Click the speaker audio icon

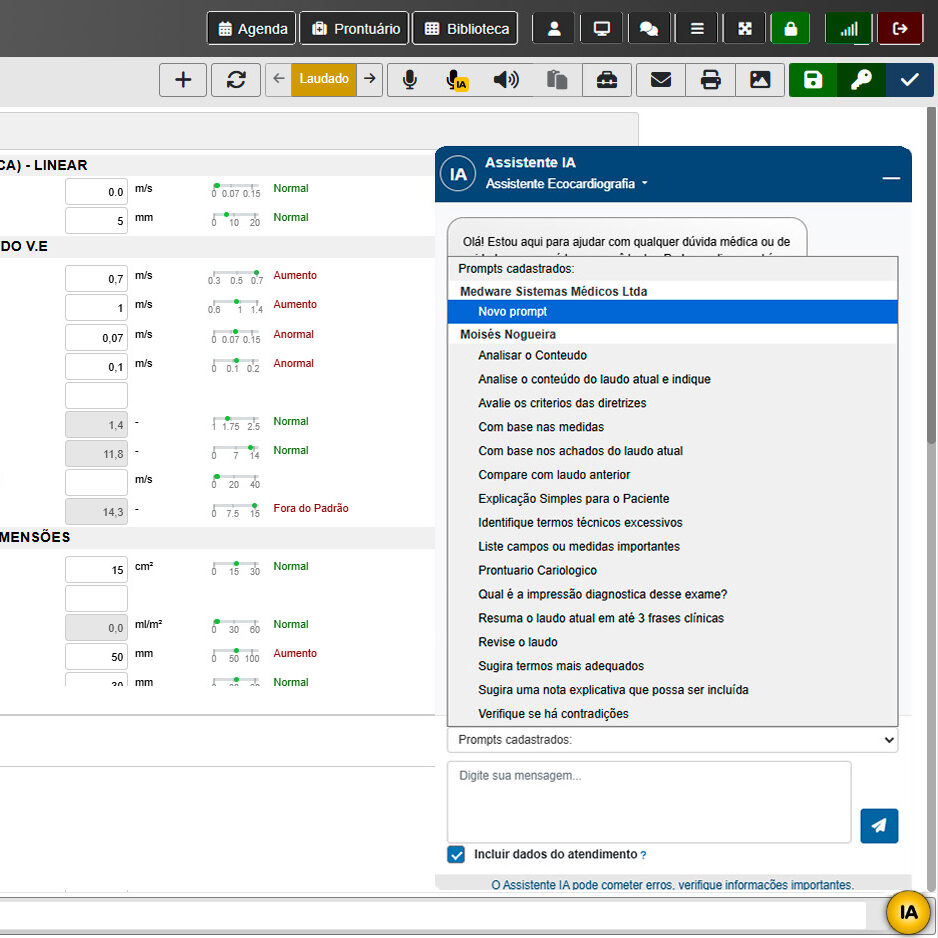[x=507, y=80]
